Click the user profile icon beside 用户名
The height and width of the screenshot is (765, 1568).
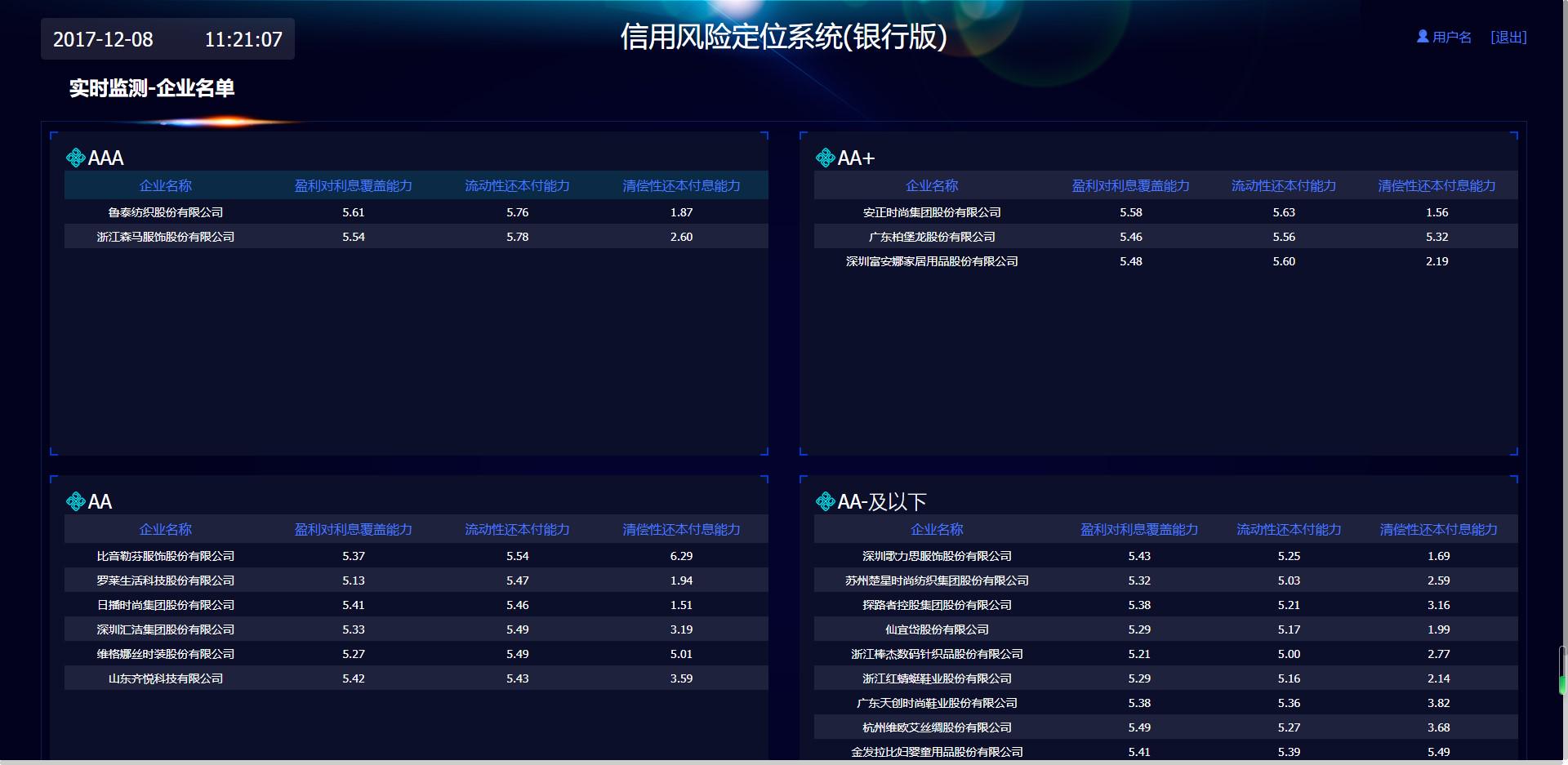[1423, 37]
